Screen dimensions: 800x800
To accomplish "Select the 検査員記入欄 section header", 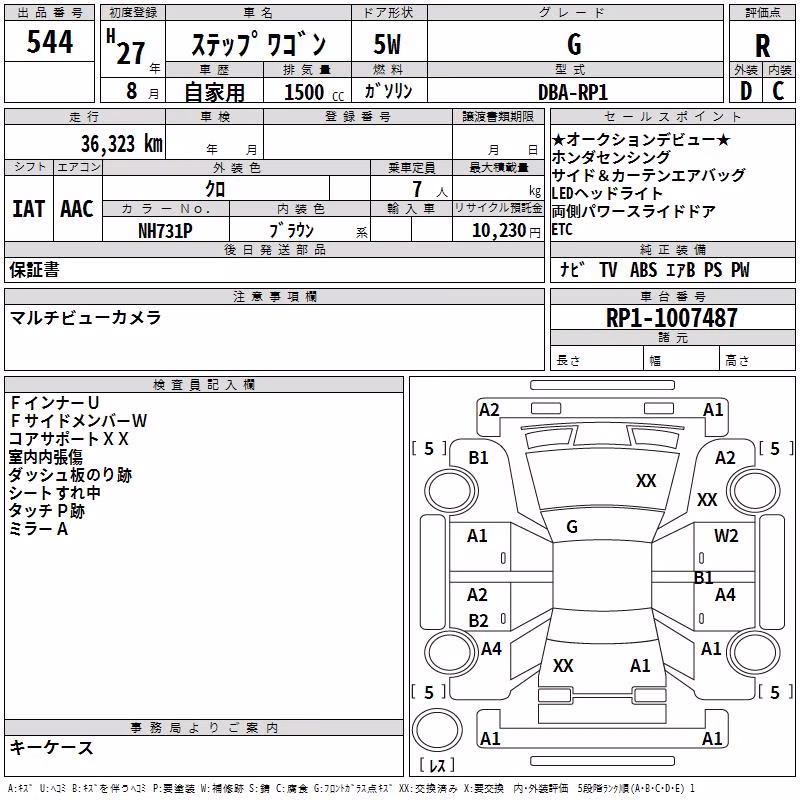I will pyautogui.click(x=204, y=384).
